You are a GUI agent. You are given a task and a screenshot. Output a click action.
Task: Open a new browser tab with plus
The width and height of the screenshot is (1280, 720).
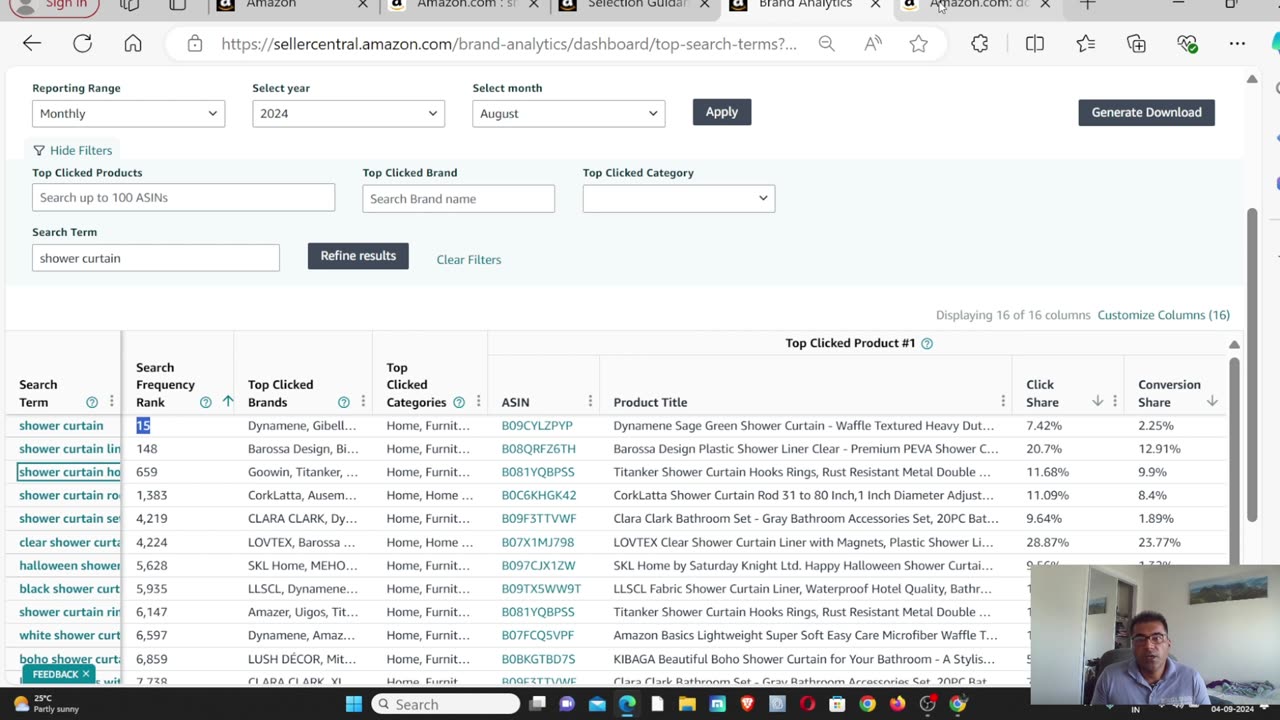click(x=1088, y=5)
